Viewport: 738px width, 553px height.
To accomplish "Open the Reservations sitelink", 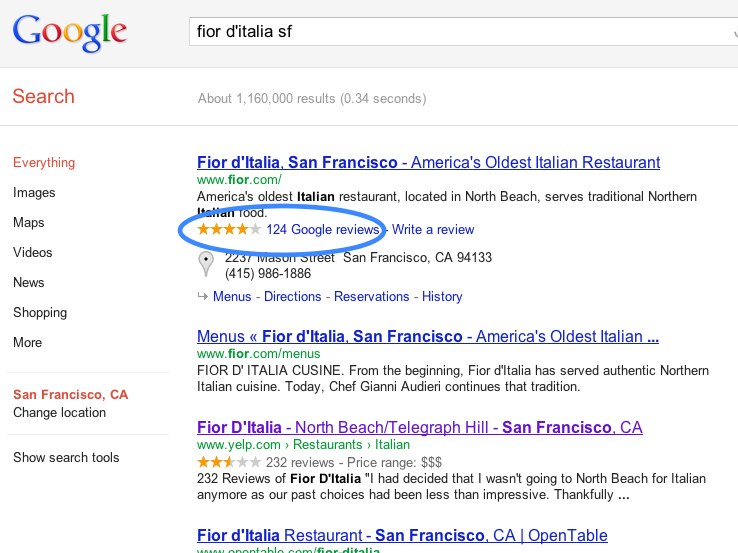I will pos(371,297).
